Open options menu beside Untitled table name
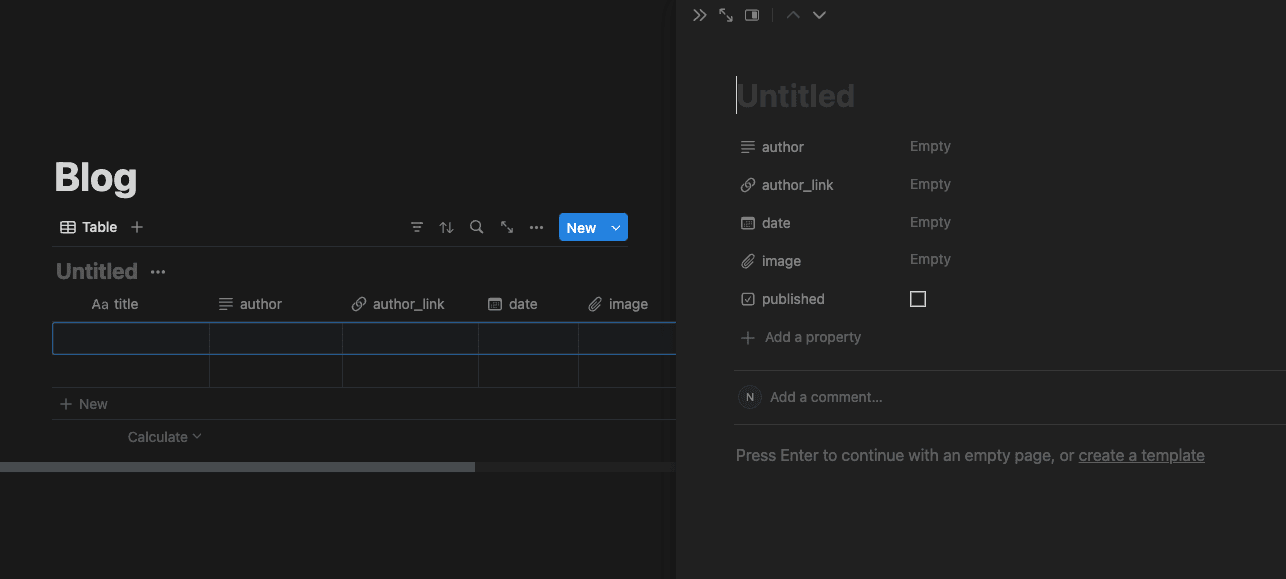The height and width of the screenshot is (579, 1286). [157, 270]
